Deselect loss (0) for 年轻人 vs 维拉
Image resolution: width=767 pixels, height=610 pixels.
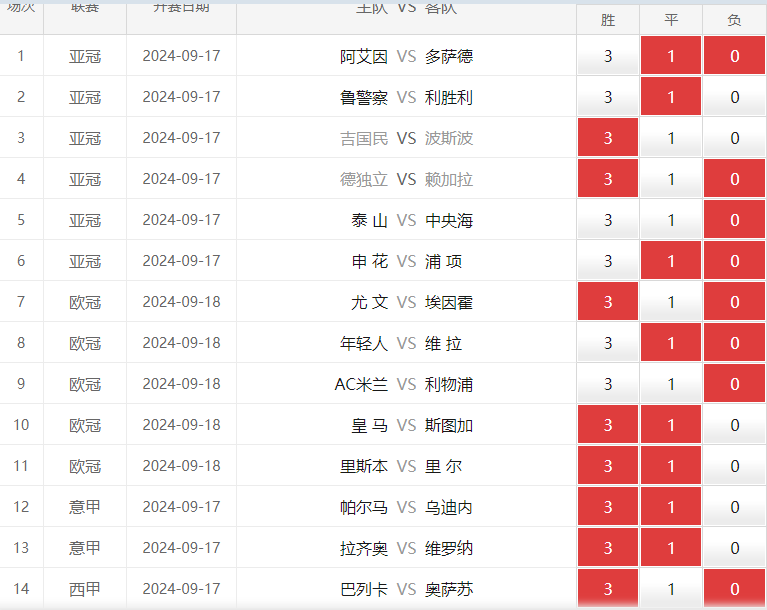coord(734,343)
